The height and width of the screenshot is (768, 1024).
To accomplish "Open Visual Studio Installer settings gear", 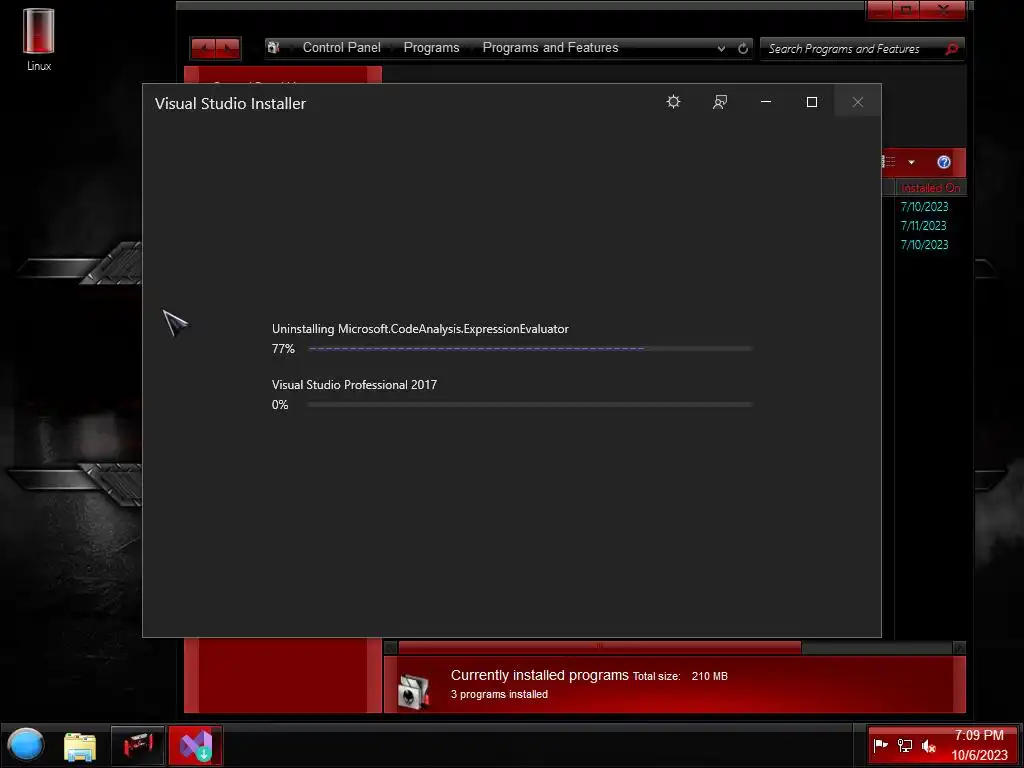I will [x=673, y=102].
